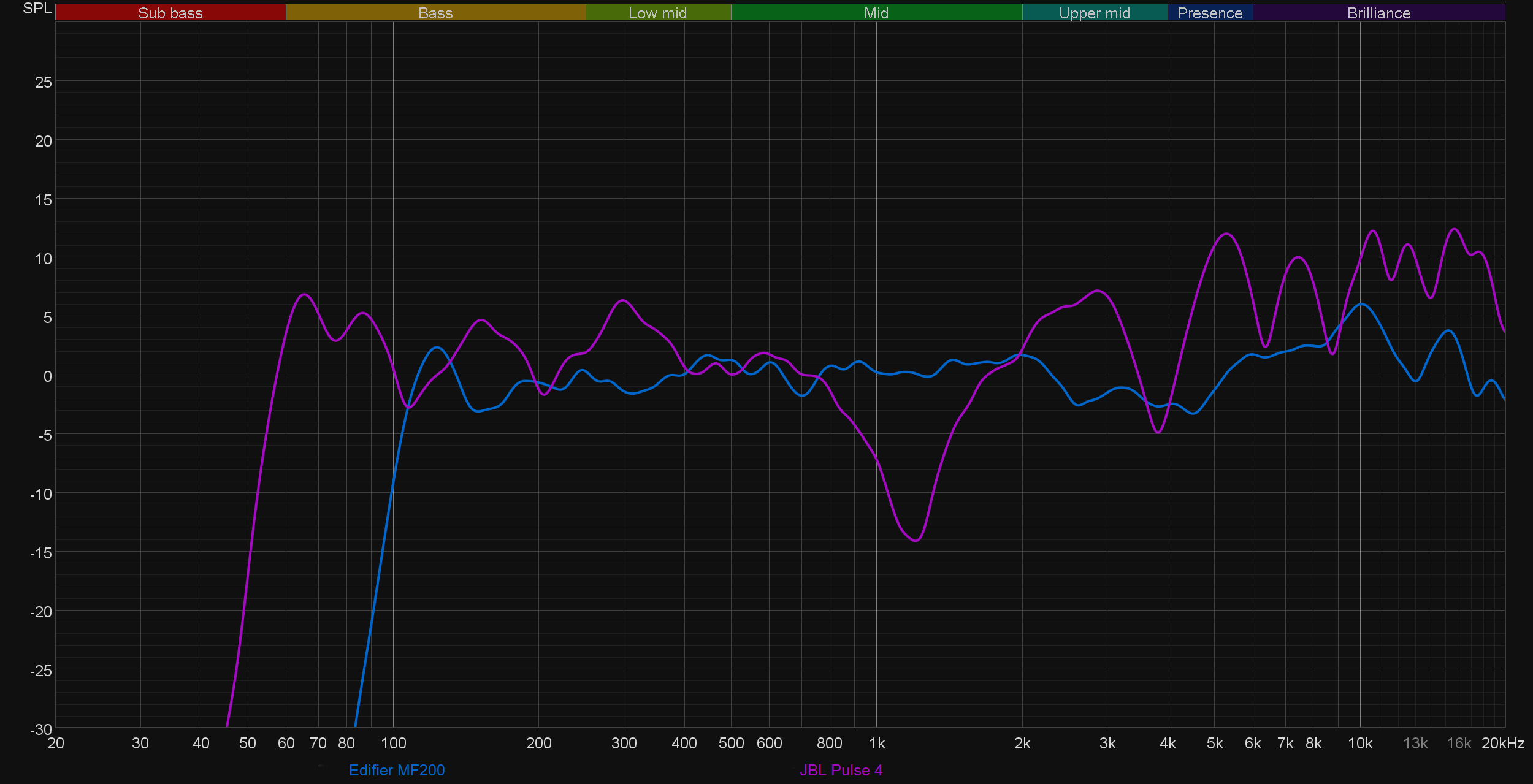Select the Presence band header
Screen dimensions: 1533x784
coord(1210,13)
